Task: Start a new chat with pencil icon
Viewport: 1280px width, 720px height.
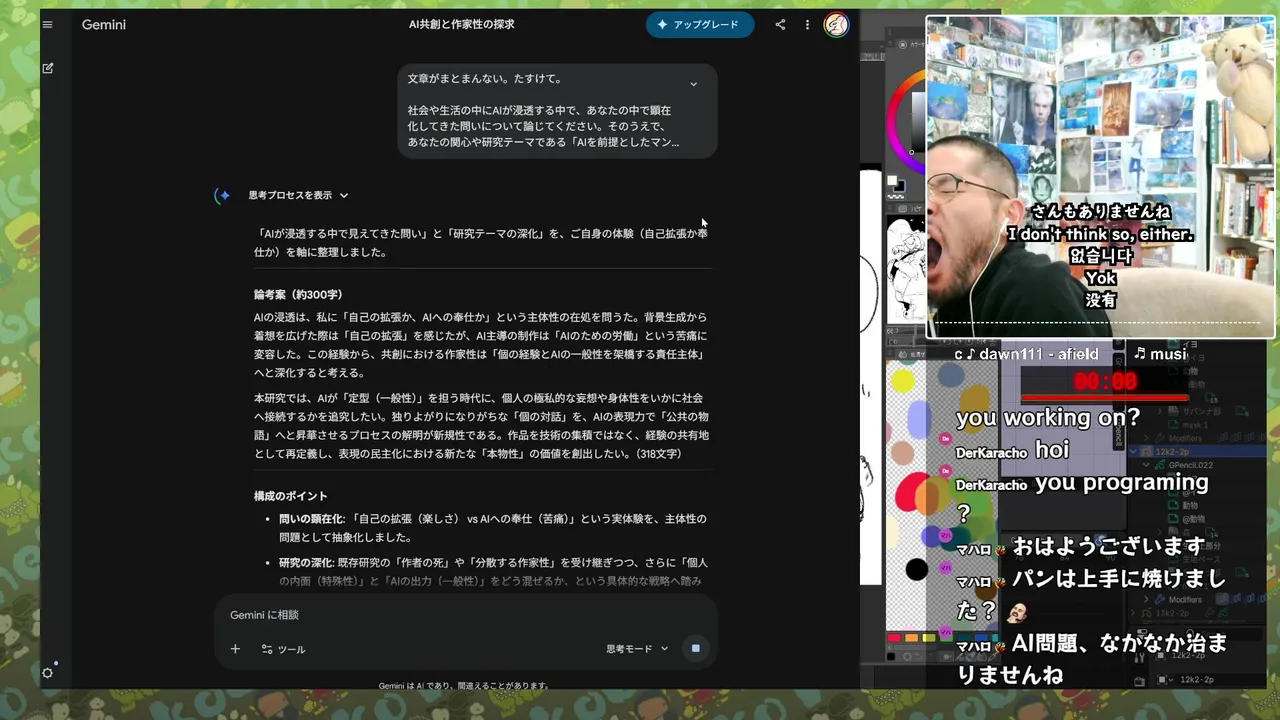Action: (x=47, y=68)
